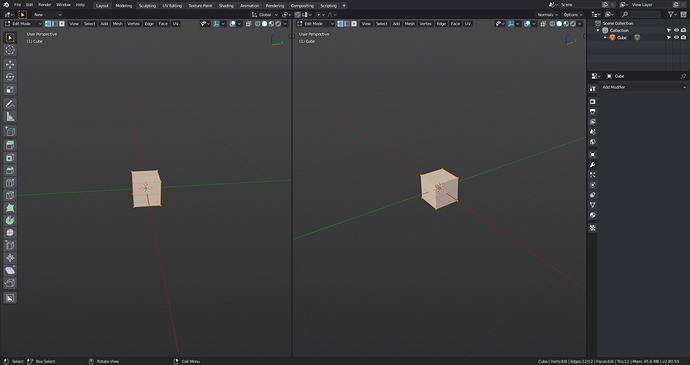Choose the Annotate pencil tool

[10, 104]
